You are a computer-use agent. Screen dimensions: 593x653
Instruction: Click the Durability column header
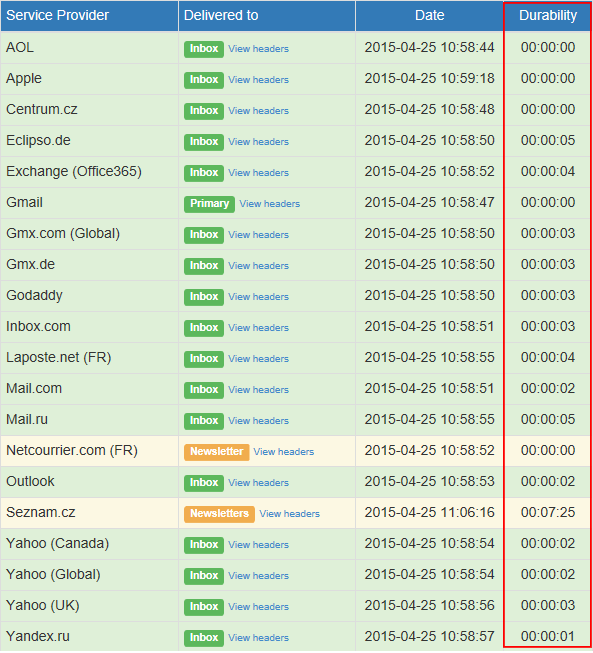(x=548, y=15)
